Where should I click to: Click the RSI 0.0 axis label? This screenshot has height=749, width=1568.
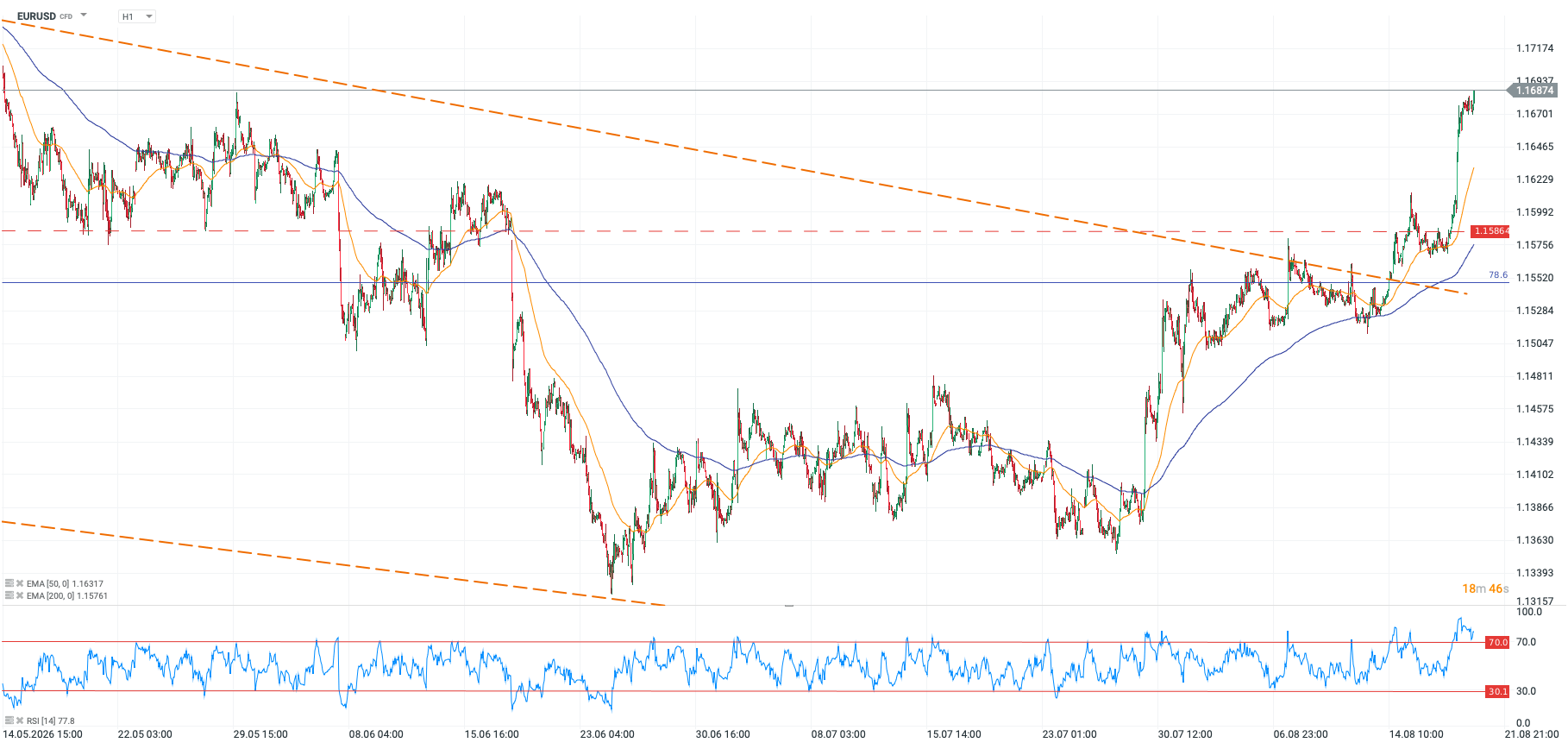coord(1523,723)
